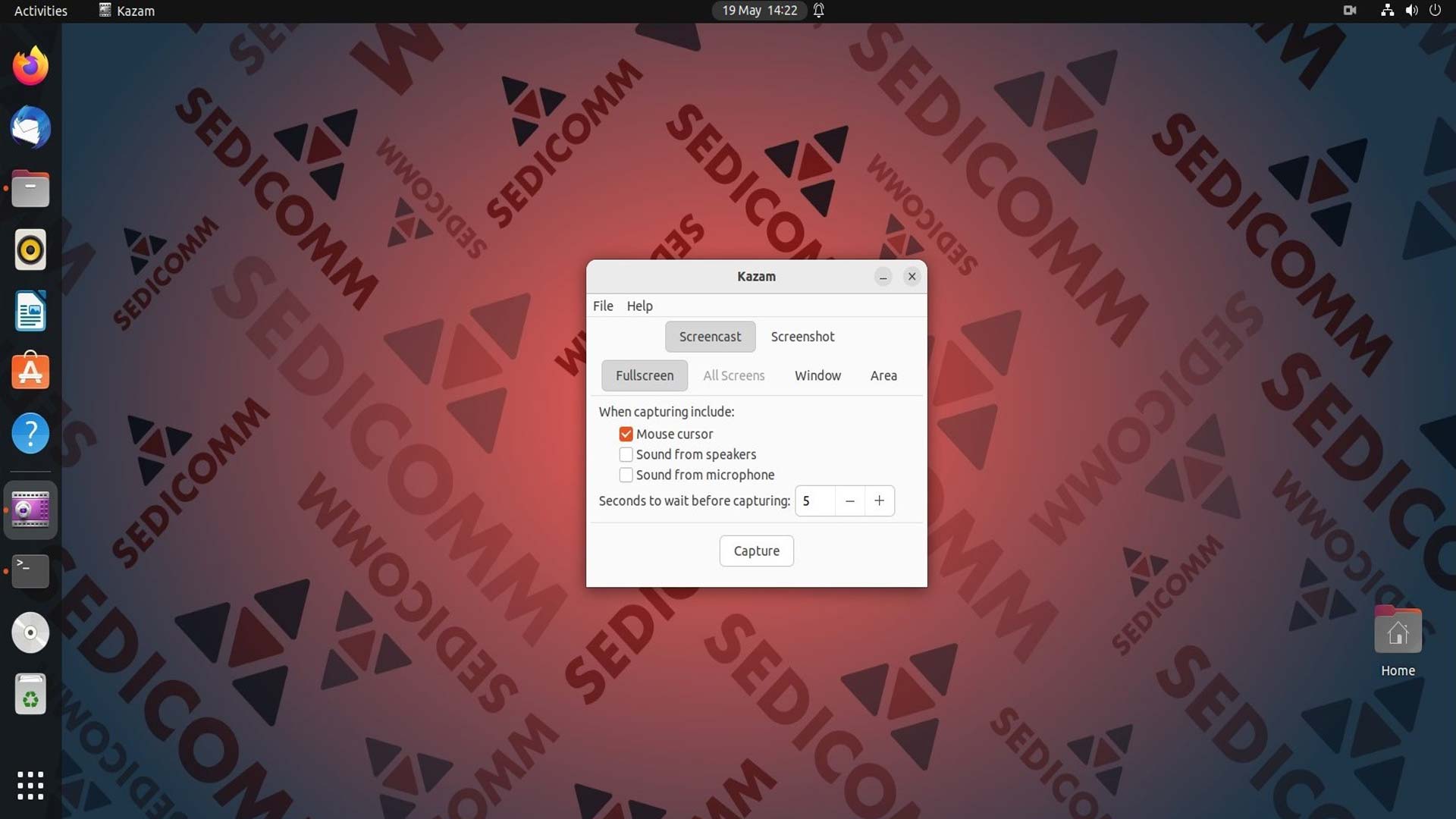Open network status icon in top bar

click(x=1387, y=11)
